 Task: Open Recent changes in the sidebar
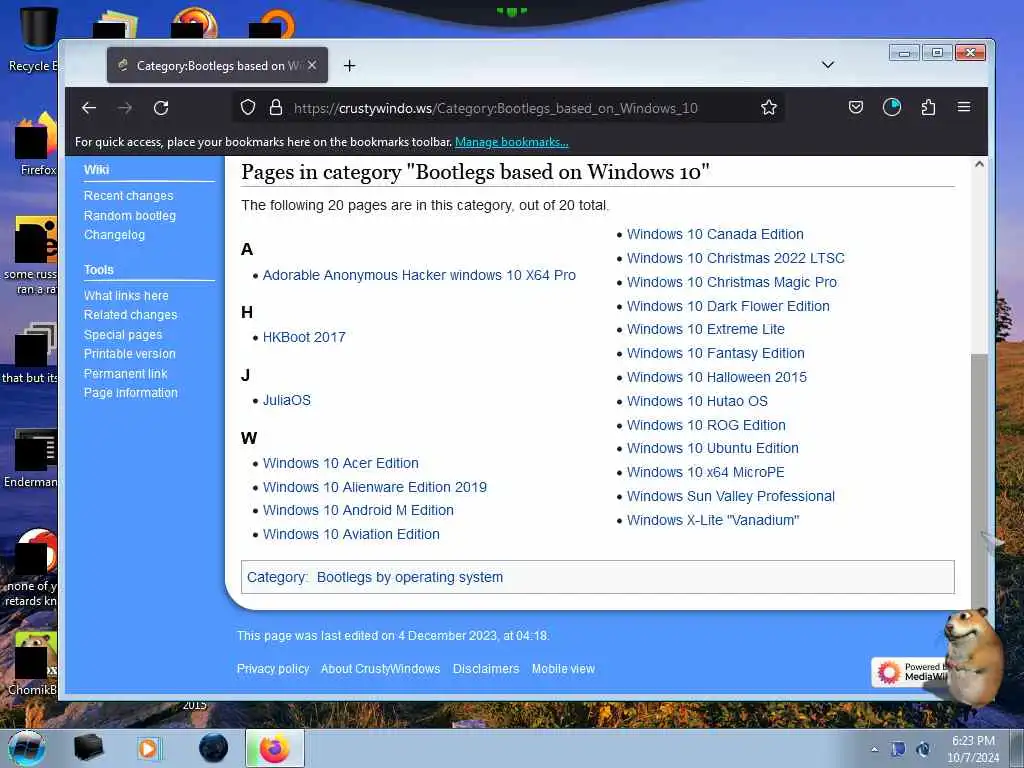coord(129,195)
